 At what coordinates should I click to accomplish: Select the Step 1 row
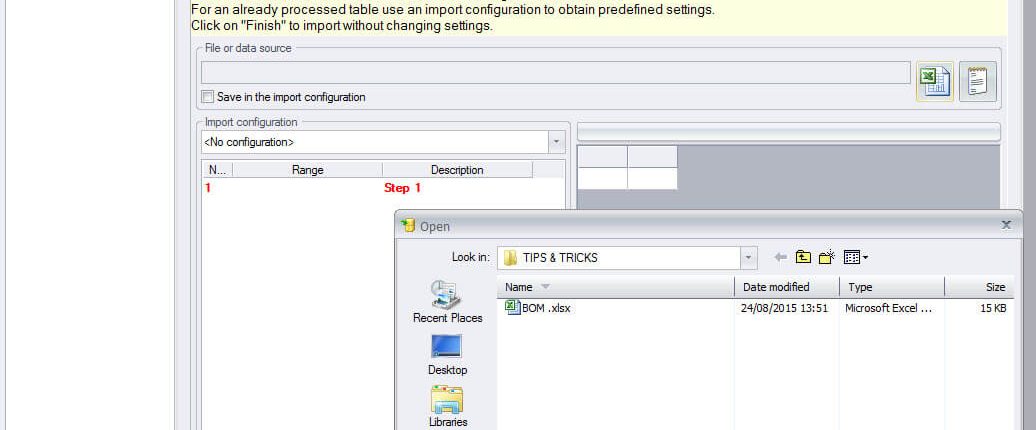point(383,188)
